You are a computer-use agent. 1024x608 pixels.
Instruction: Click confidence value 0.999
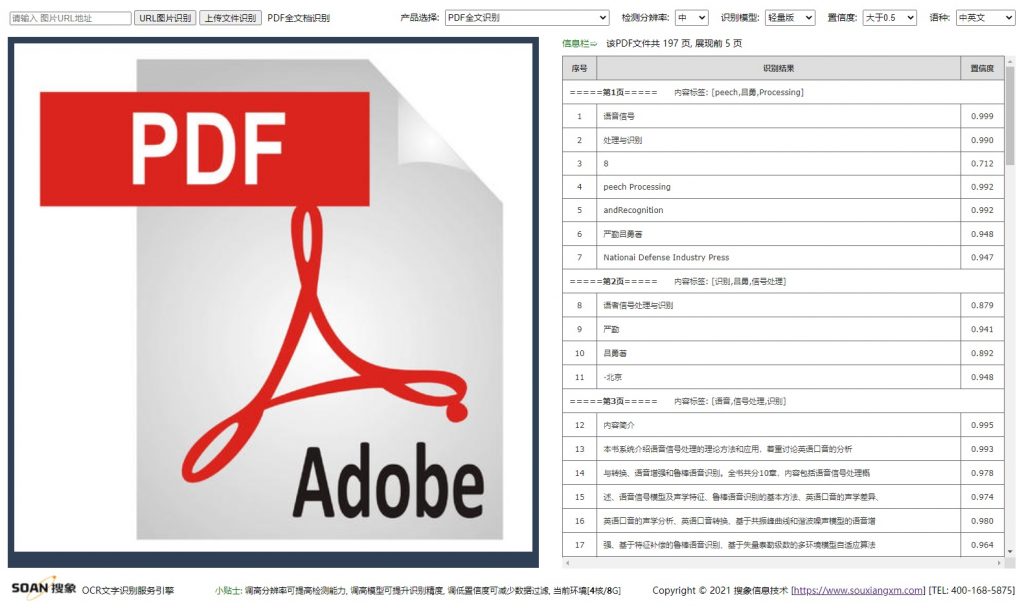tap(982, 116)
